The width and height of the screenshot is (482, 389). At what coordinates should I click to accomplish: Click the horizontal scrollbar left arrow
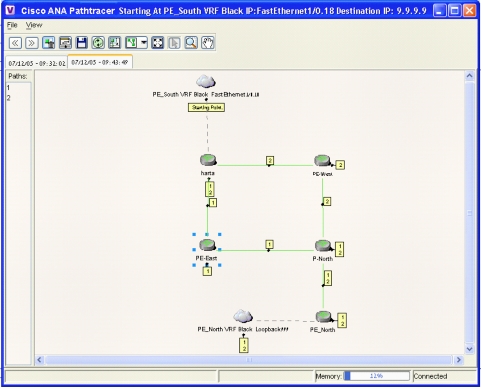click(40, 360)
